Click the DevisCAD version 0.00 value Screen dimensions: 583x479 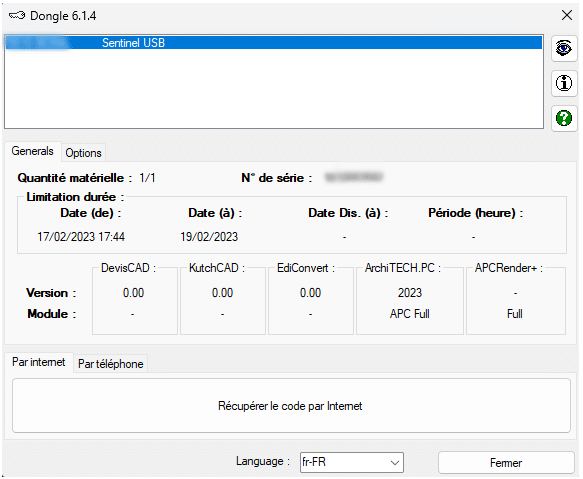click(133, 293)
